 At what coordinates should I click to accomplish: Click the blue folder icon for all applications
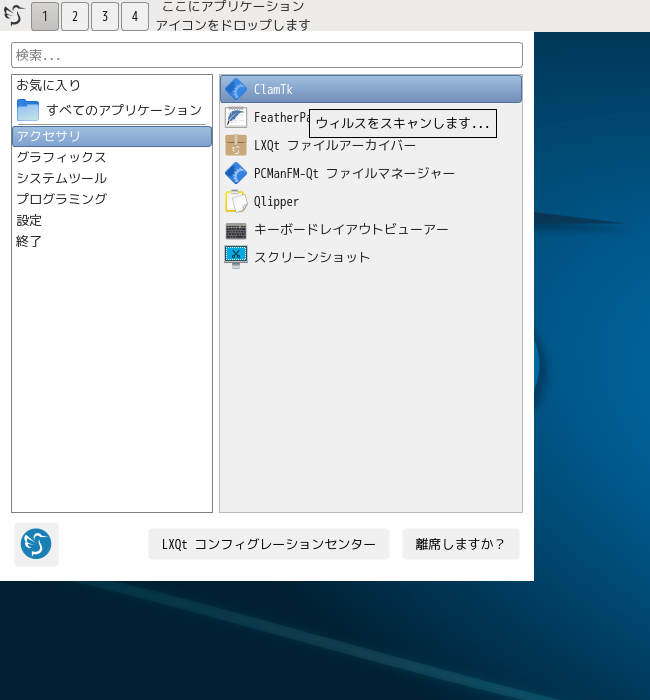(x=28, y=110)
